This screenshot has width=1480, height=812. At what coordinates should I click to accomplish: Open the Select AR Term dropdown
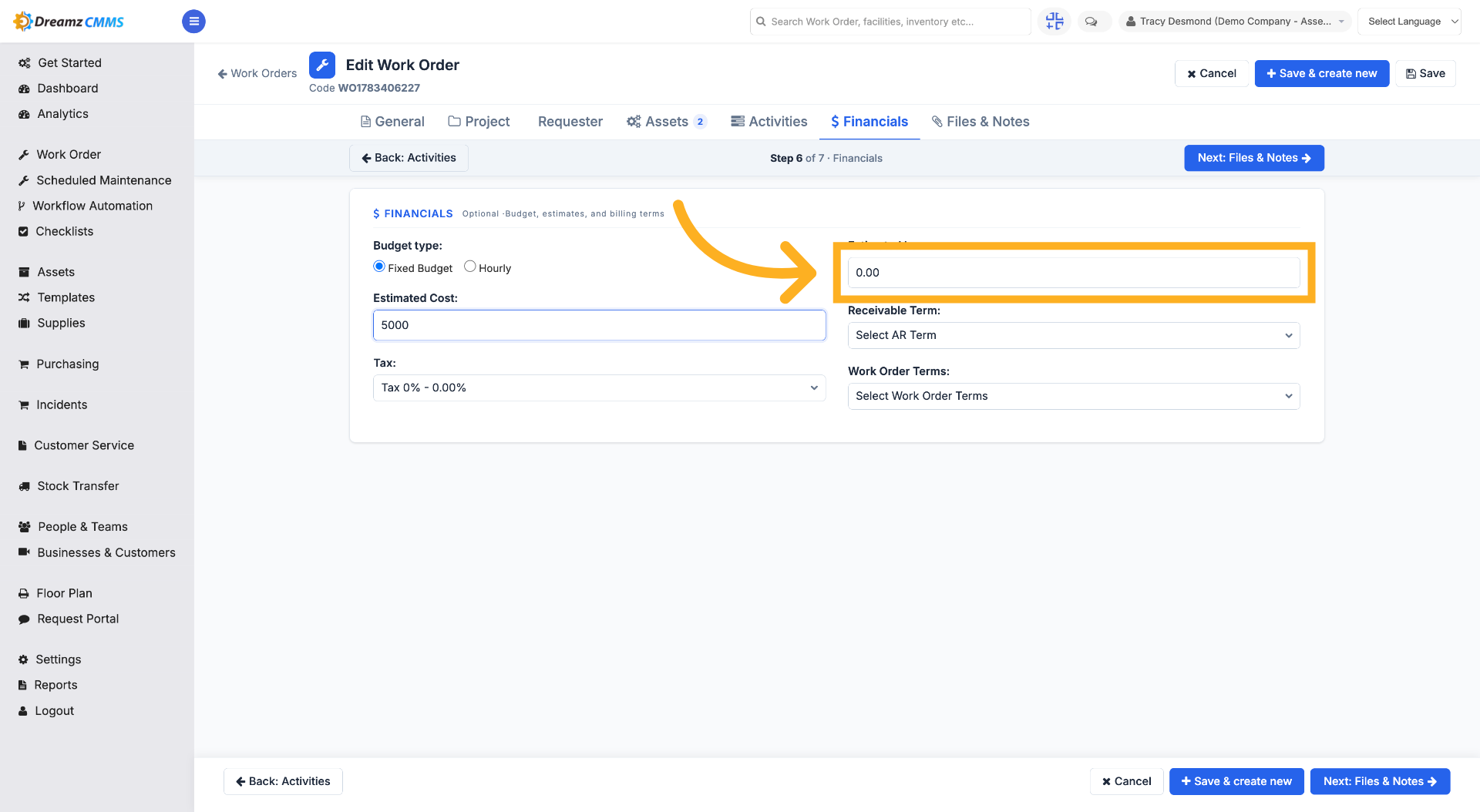(x=1074, y=335)
